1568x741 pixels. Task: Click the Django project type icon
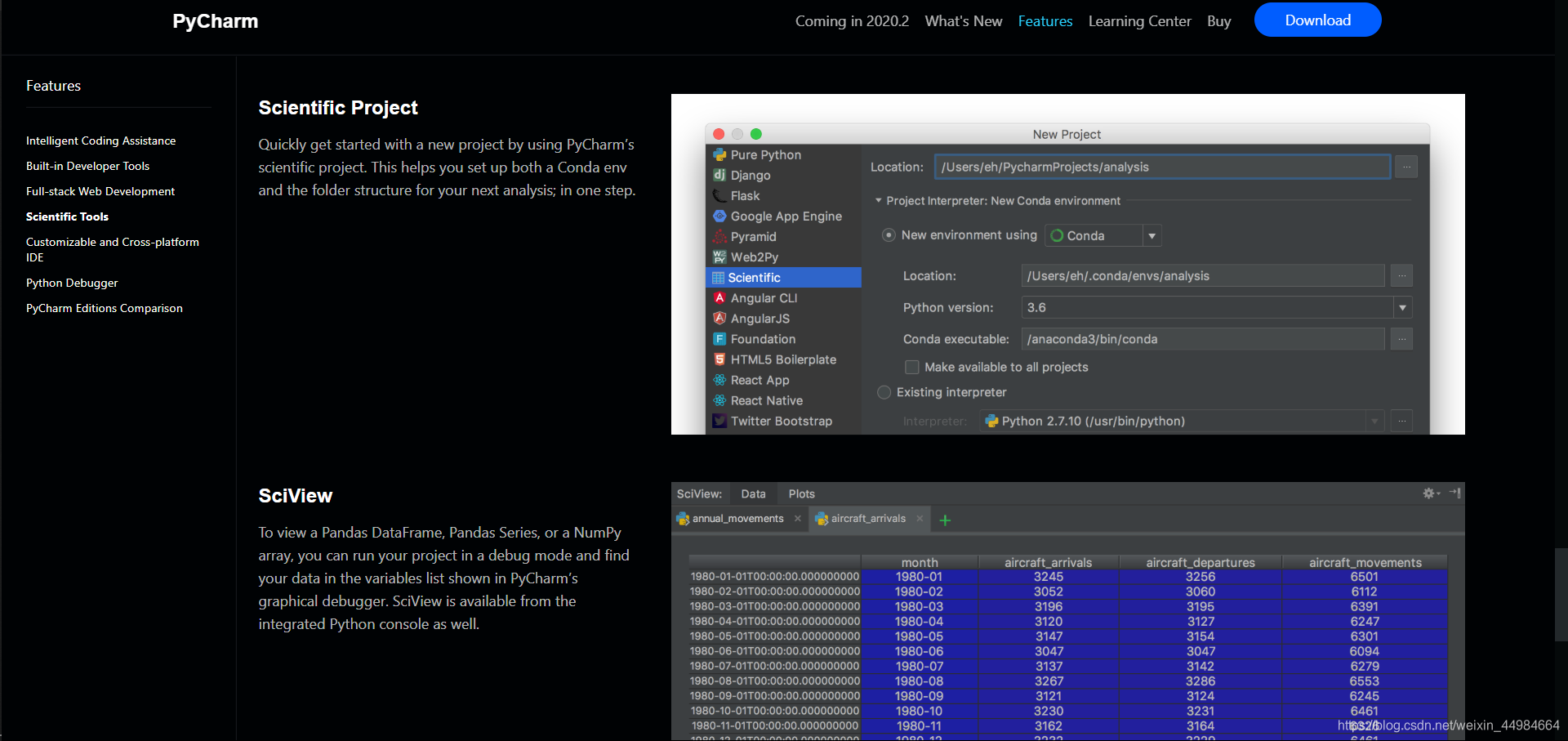(x=719, y=175)
